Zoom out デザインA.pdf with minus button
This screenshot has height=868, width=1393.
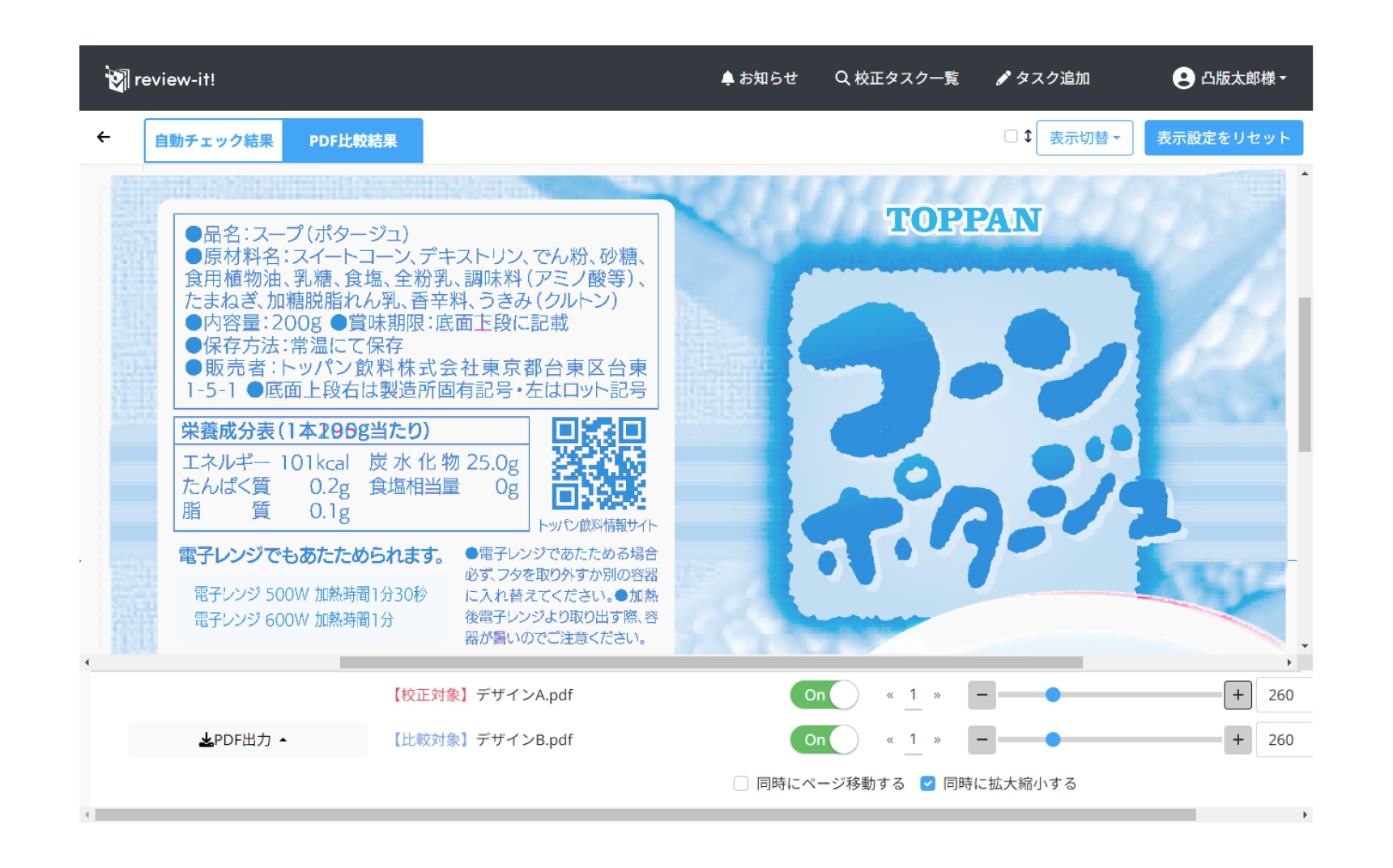(982, 695)
